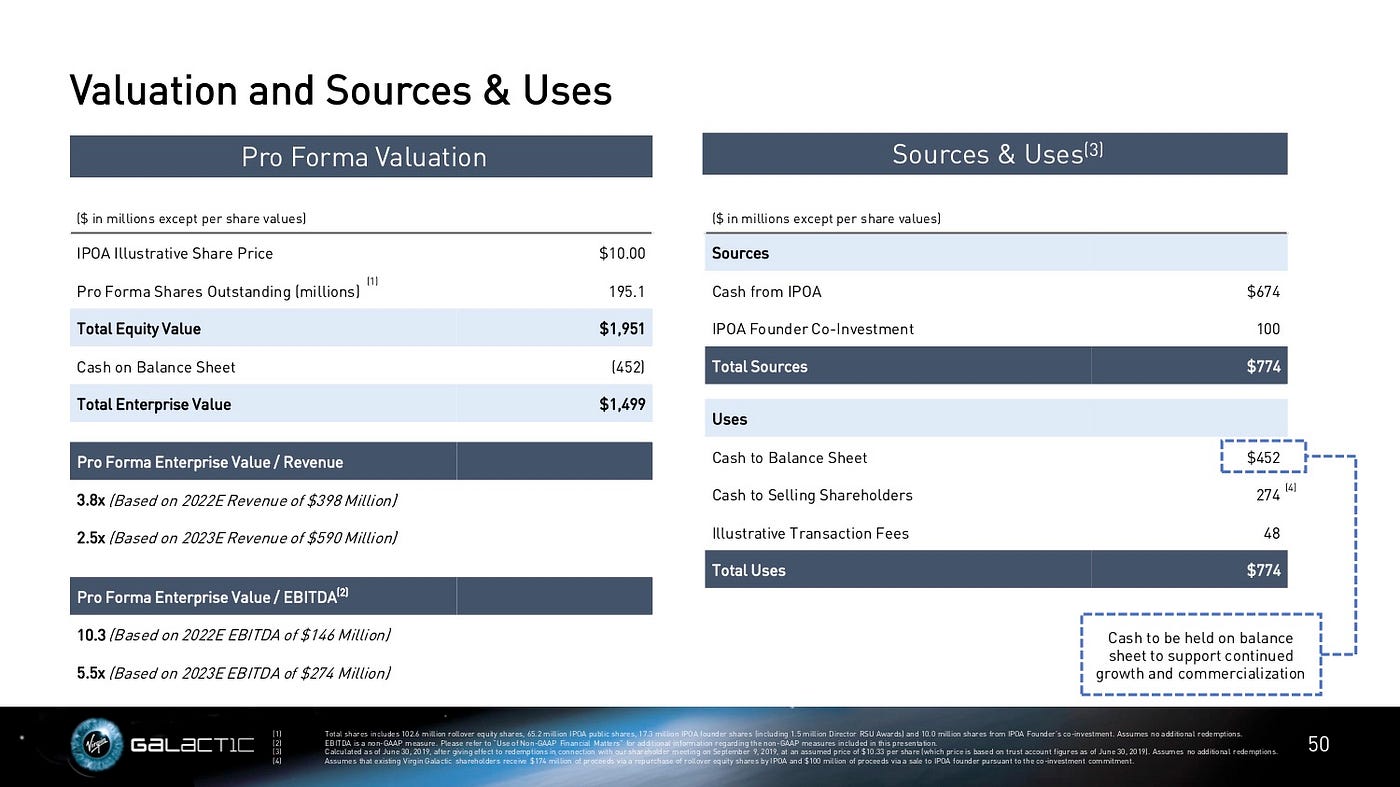The width and height of the screenshot is (1400, 787).
Task: Select the $774 value in Total Uses row
Action: coord(1263,571)
